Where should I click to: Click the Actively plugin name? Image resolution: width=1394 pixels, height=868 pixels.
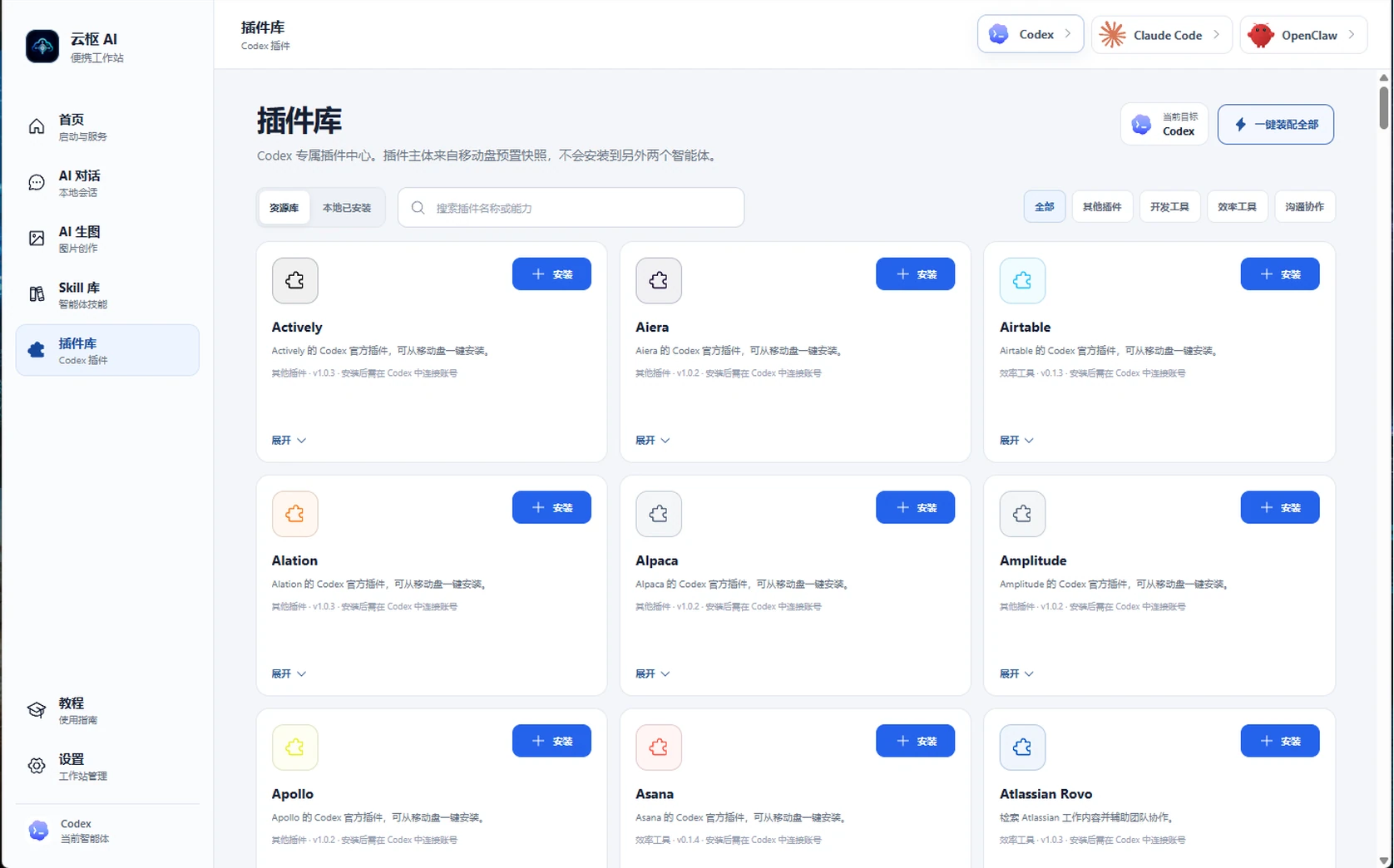(297, 328)
